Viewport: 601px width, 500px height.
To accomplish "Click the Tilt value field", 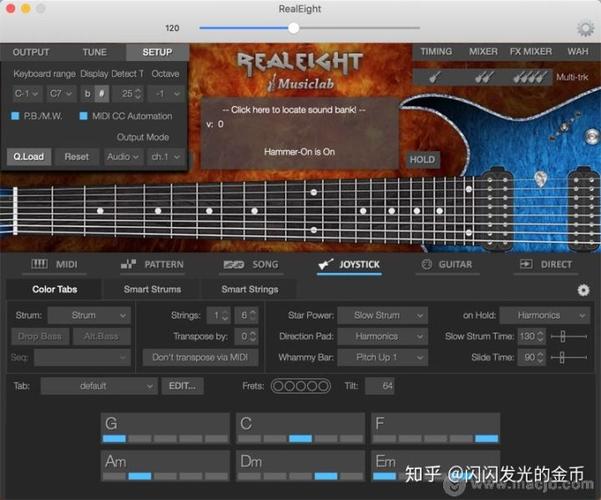I will pos(379,386).
